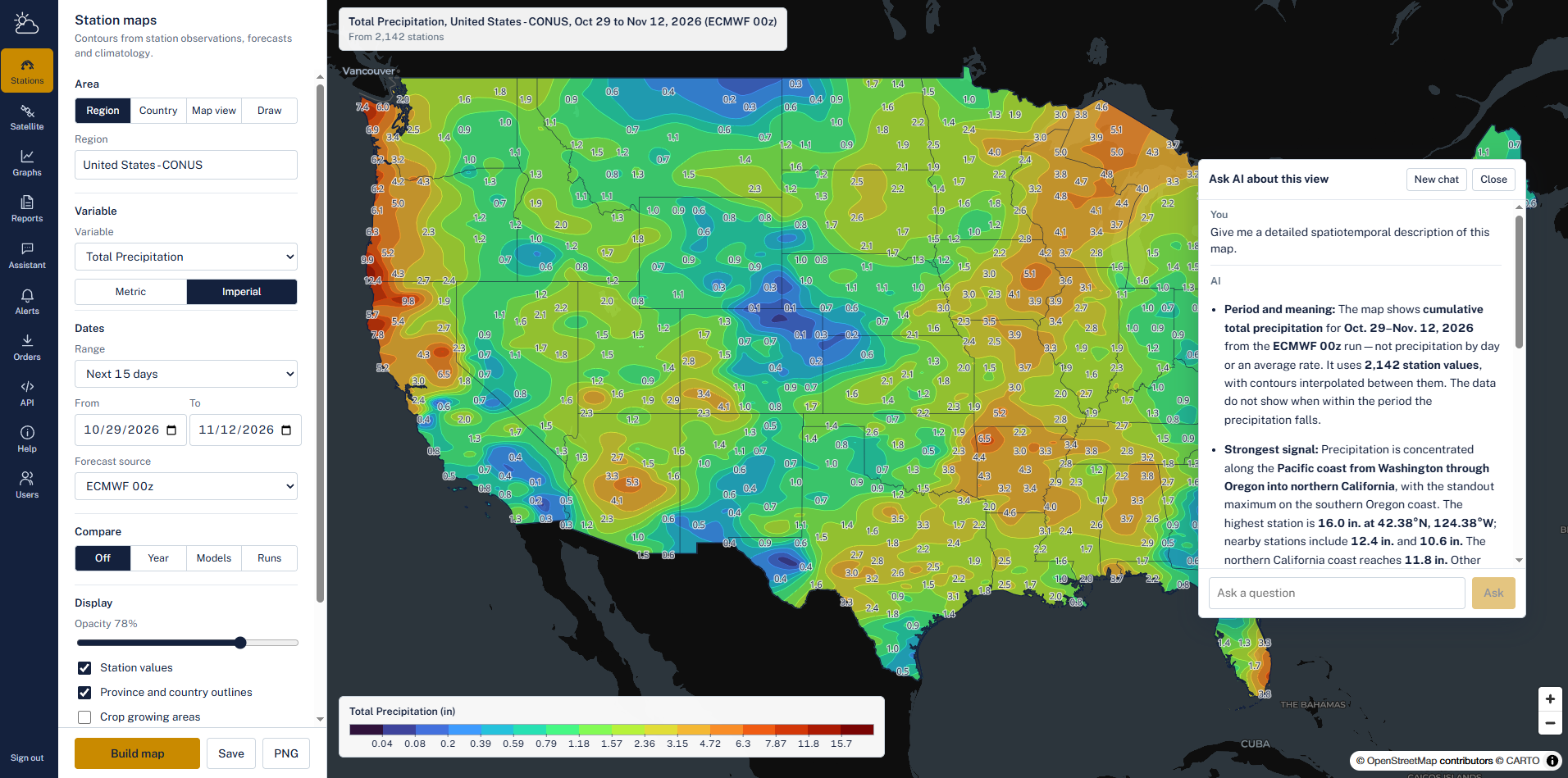The image size is (1568, 778).
Task: Toggle the Station values checkbox
Action: tap(84, 668)
